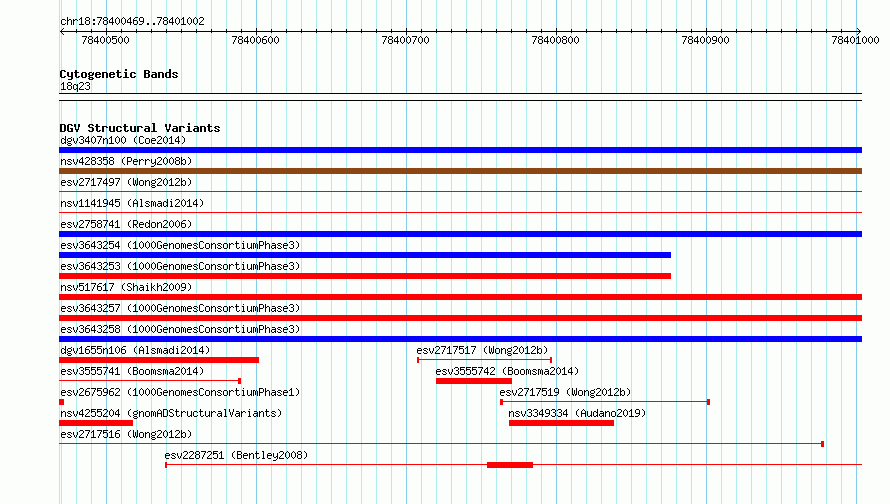
Task: Click the esv2717517 (Wong2012b) variant span
Action: tap(485, 360)
